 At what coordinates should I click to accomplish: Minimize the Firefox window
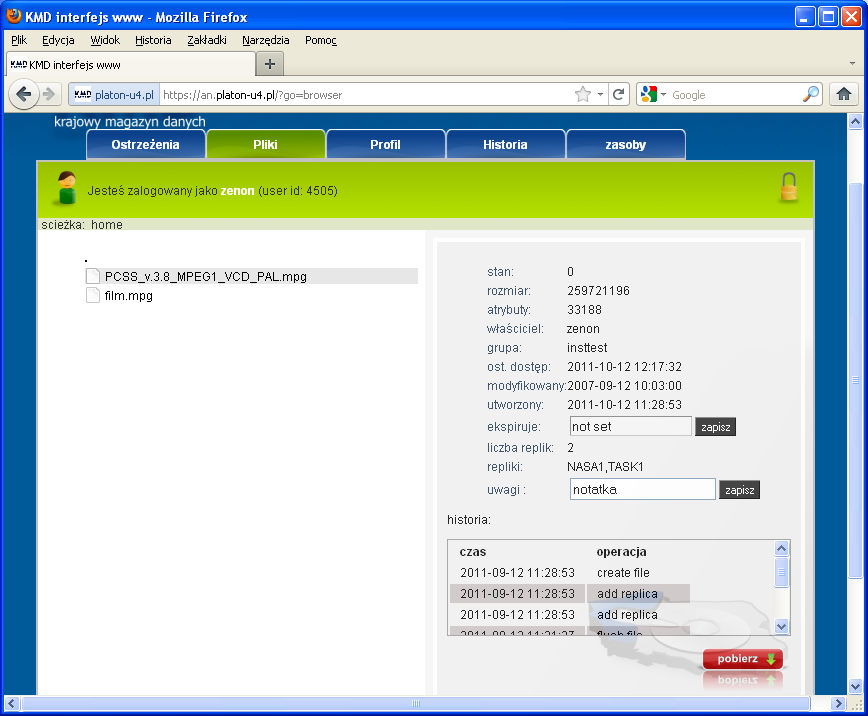click(805, 17)
